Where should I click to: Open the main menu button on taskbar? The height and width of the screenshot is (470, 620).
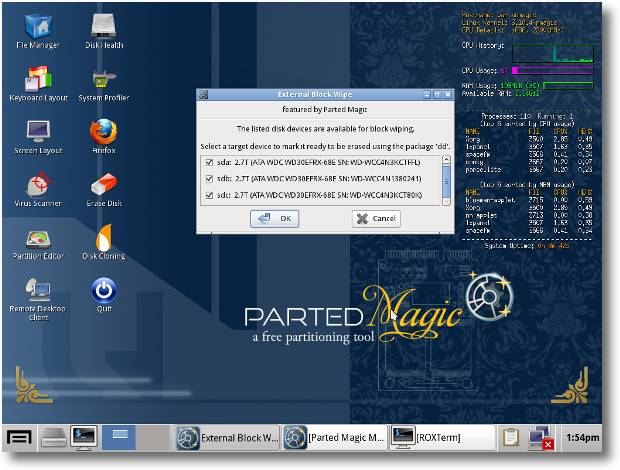coord(19,438)
